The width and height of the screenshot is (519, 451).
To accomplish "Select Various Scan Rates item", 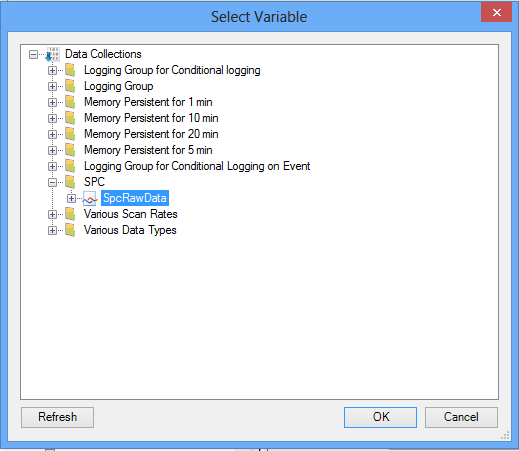I will [130, 214].
